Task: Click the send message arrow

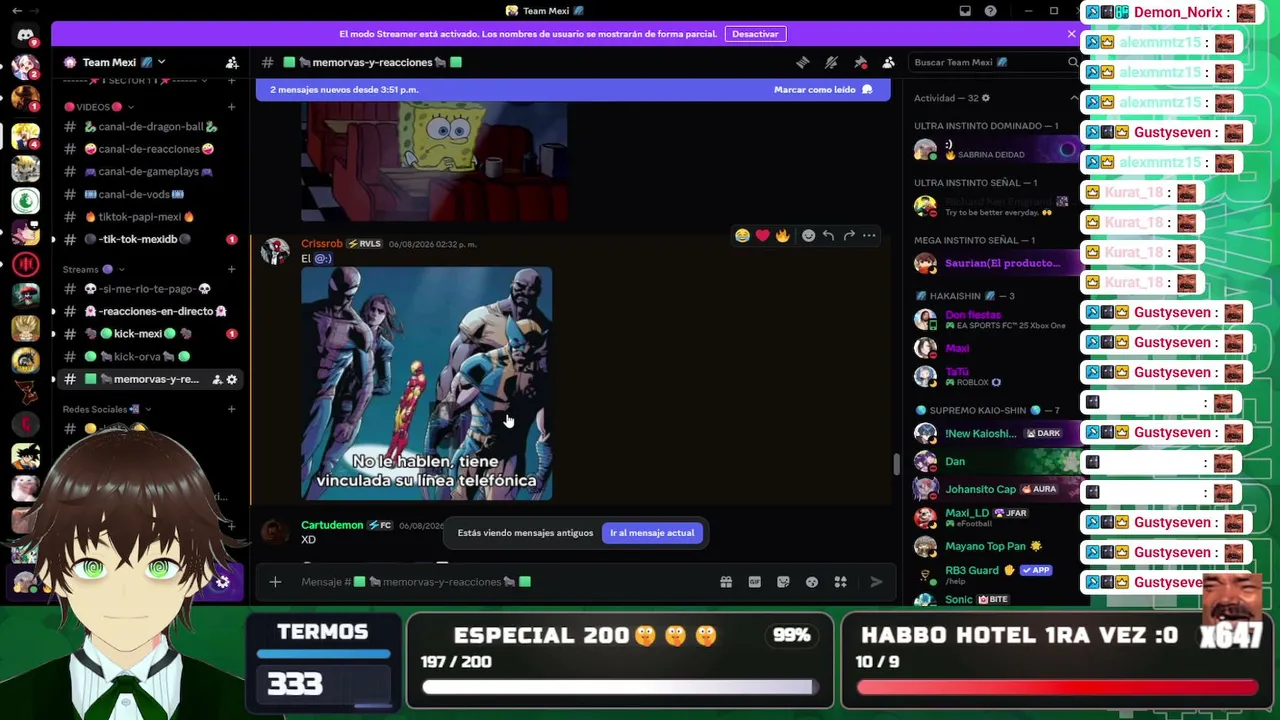Action: click(x=876, y=582)
